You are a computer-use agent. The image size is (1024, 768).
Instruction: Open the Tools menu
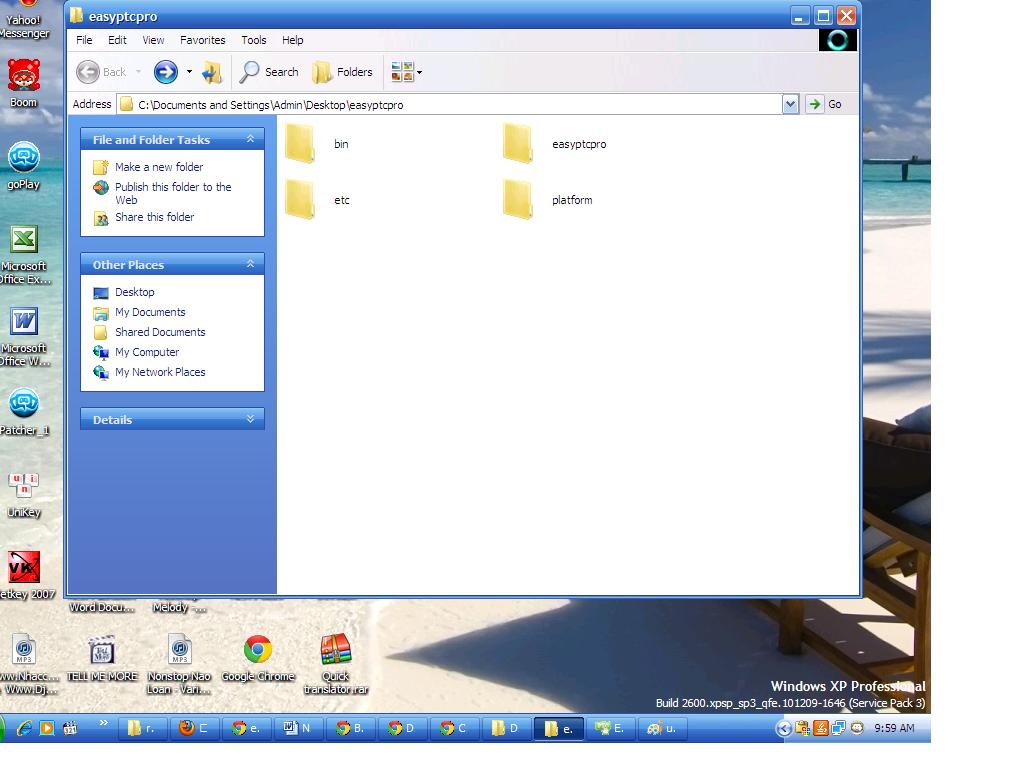click(253, 40)
